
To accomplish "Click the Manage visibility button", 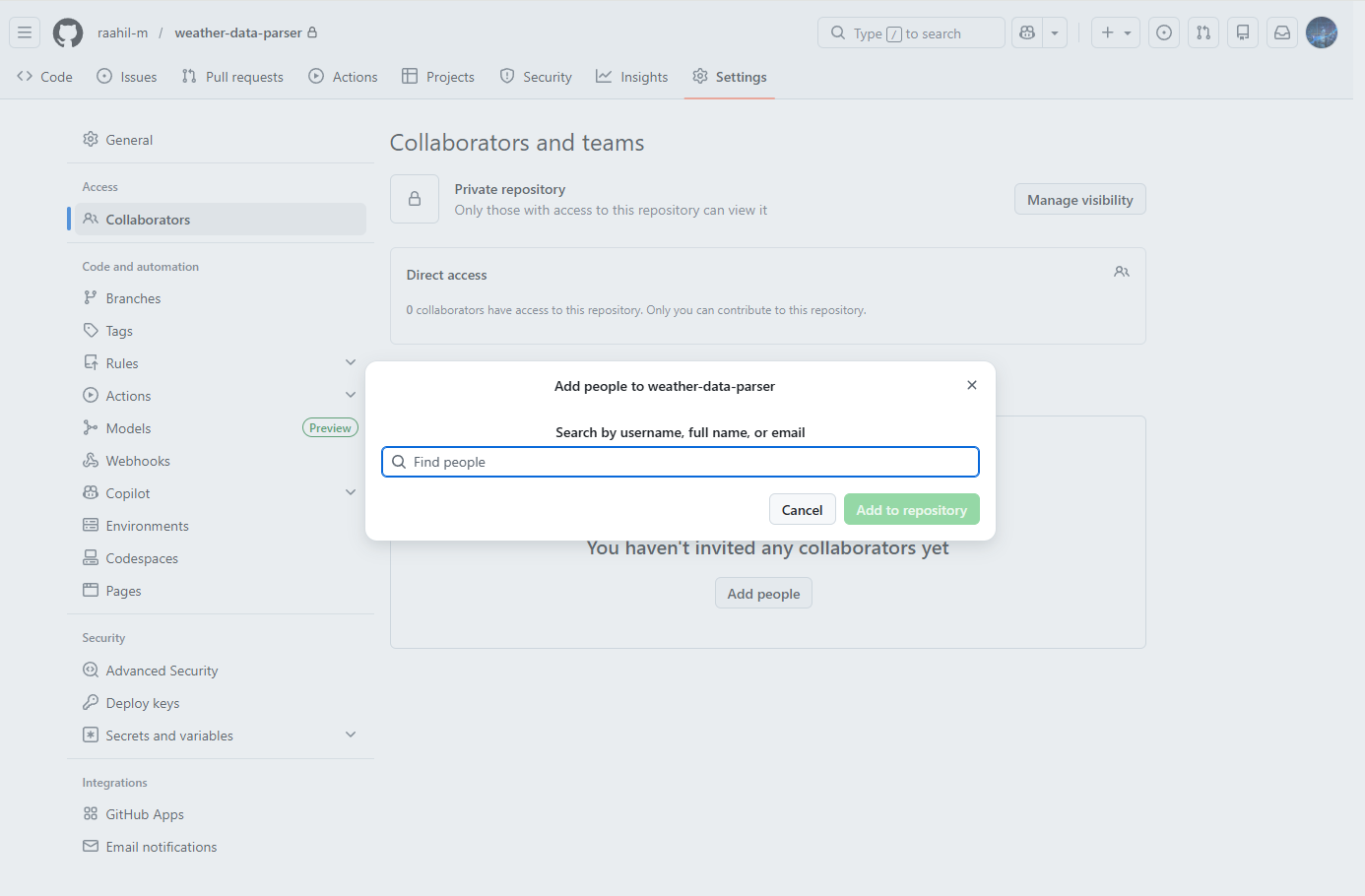I will (x=1079, y=199).
